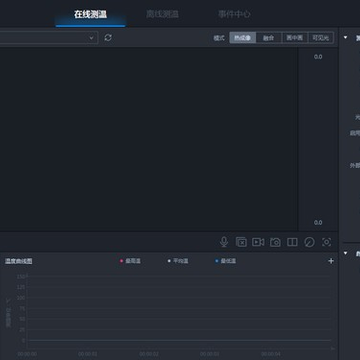The image size is (360, 360).
Task: Click the circular slash tool icon
Action: [309, 242]
